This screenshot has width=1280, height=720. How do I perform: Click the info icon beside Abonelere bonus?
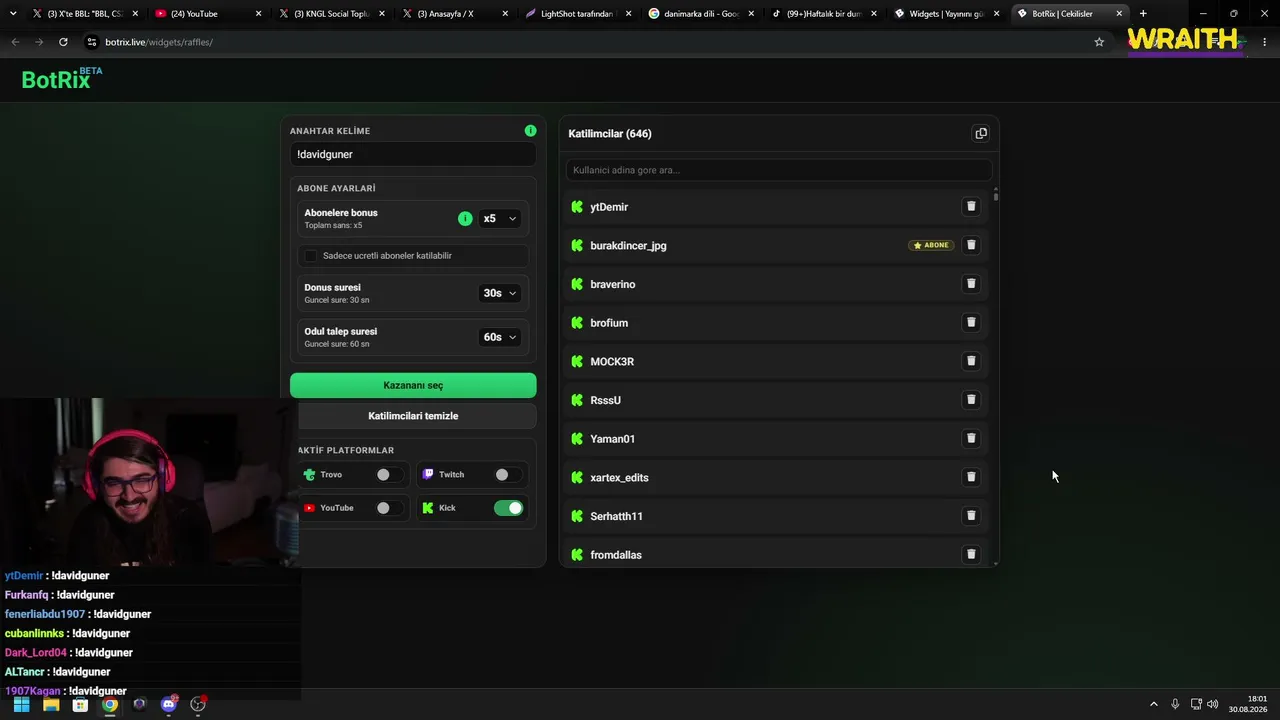465,218
